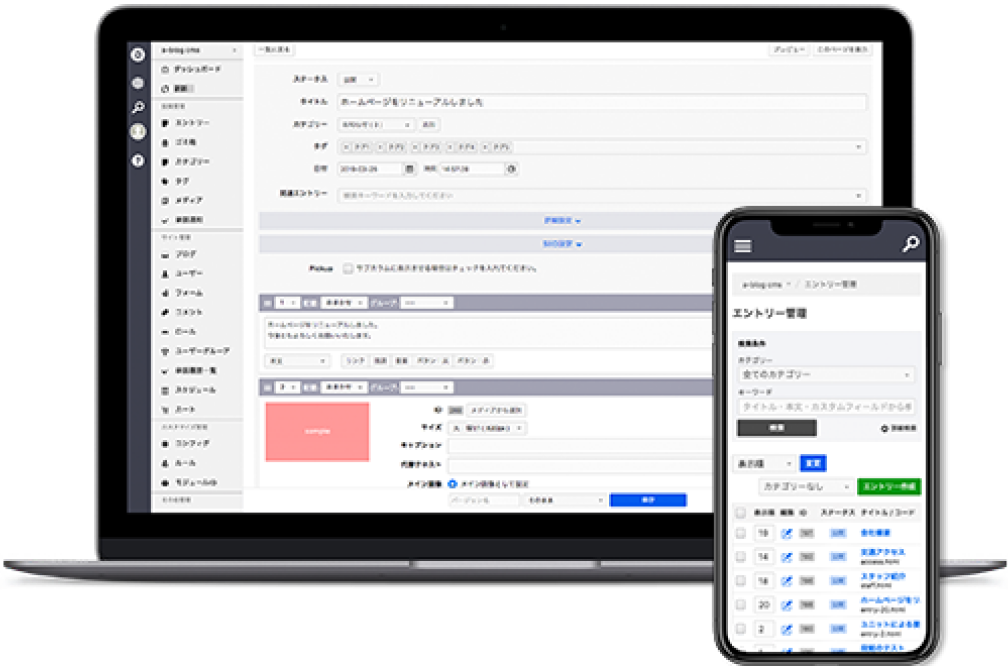
Task: Click the pink sample image thumbnail
Action: pyautogui.click(x=317, y=431)
